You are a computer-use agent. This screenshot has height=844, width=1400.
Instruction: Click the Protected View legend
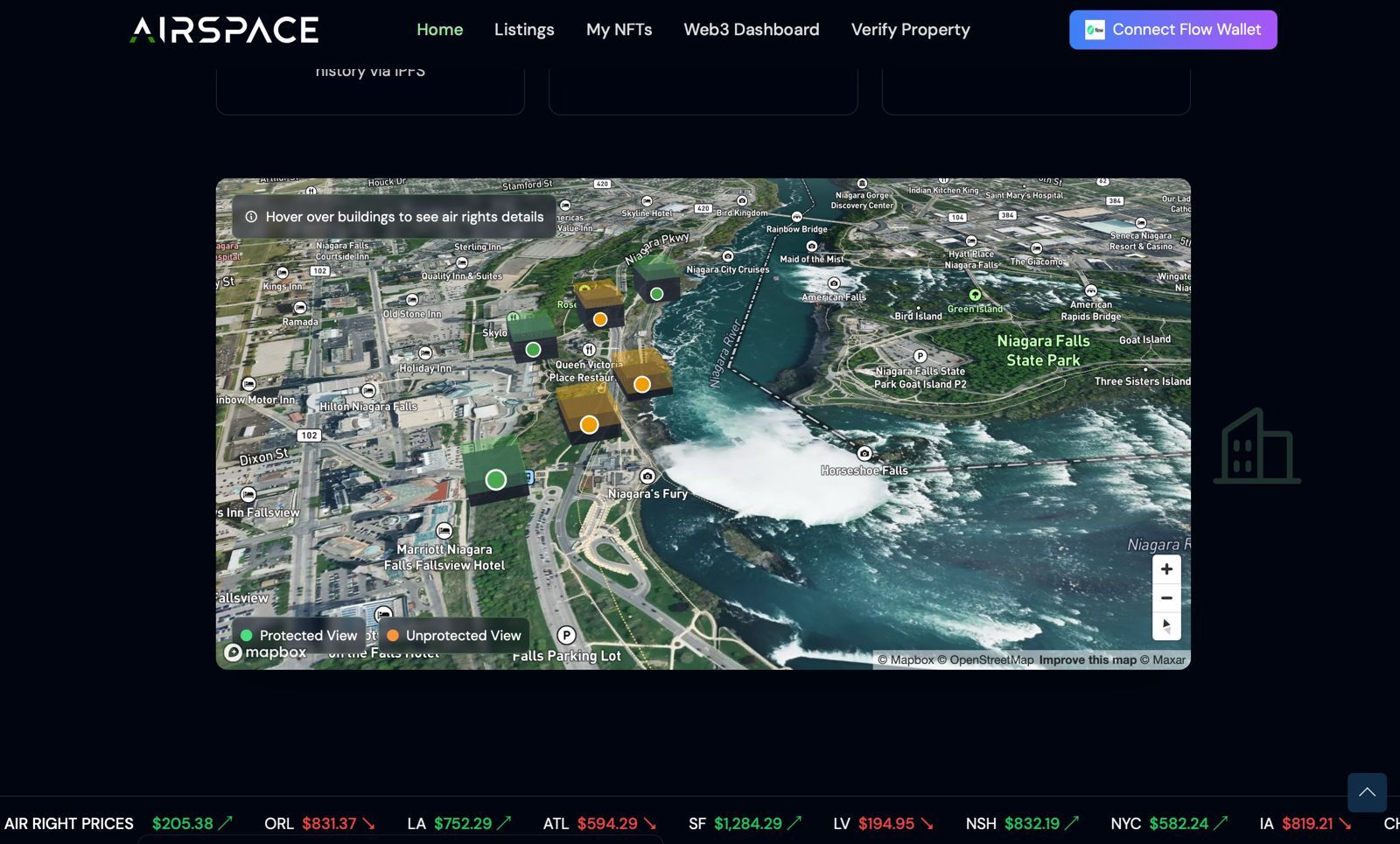(299, 636)
